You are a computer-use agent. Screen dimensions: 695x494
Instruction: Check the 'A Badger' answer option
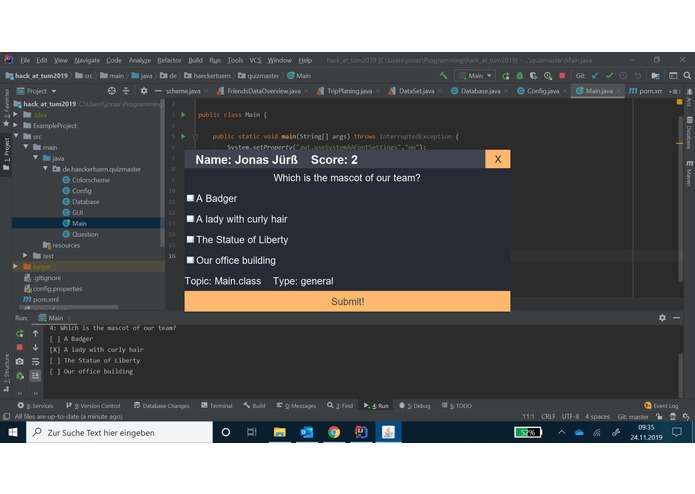(x=190, y=198)
